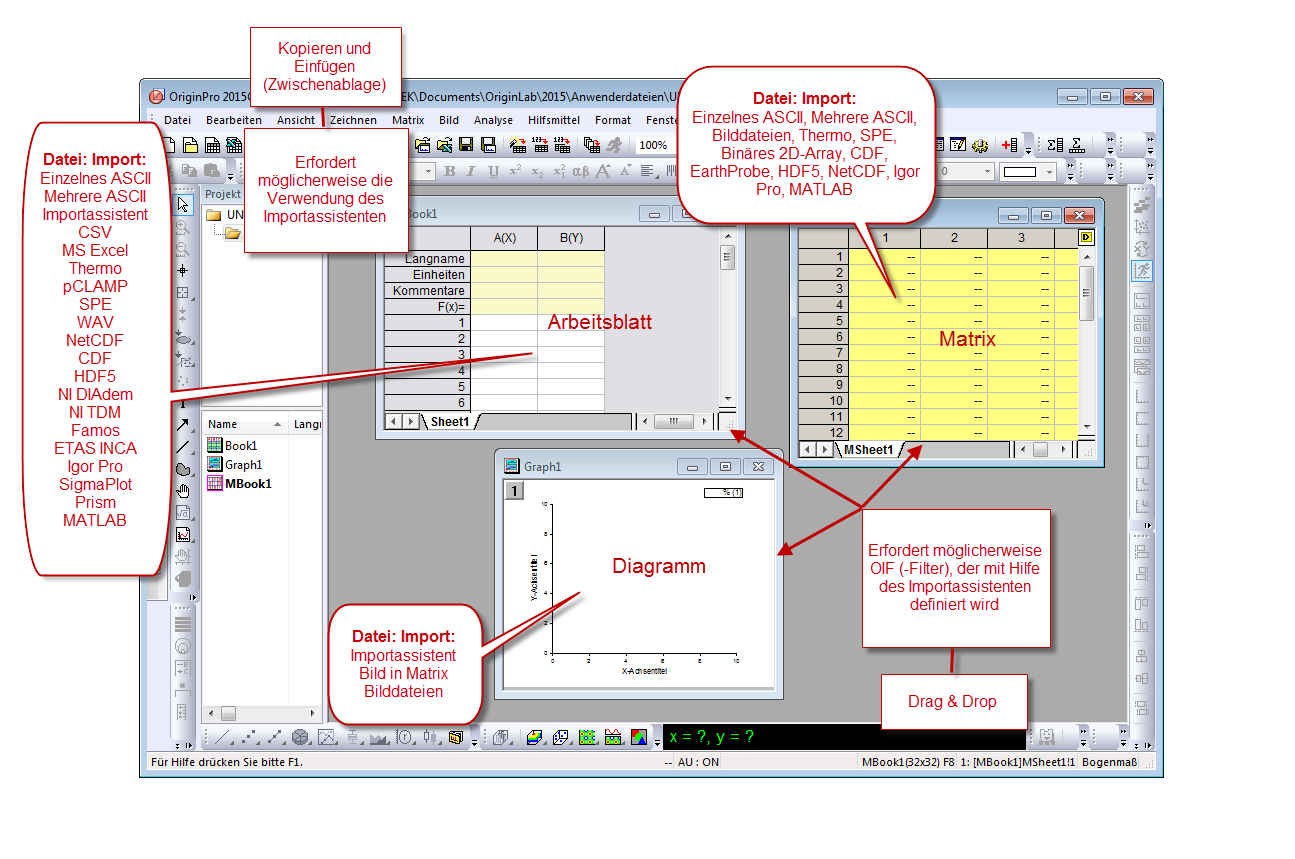Image resolution: width=1295 pixels, height=859 pixels.
Task: Click the Save Project disk icon
Action: coord(465,145)
